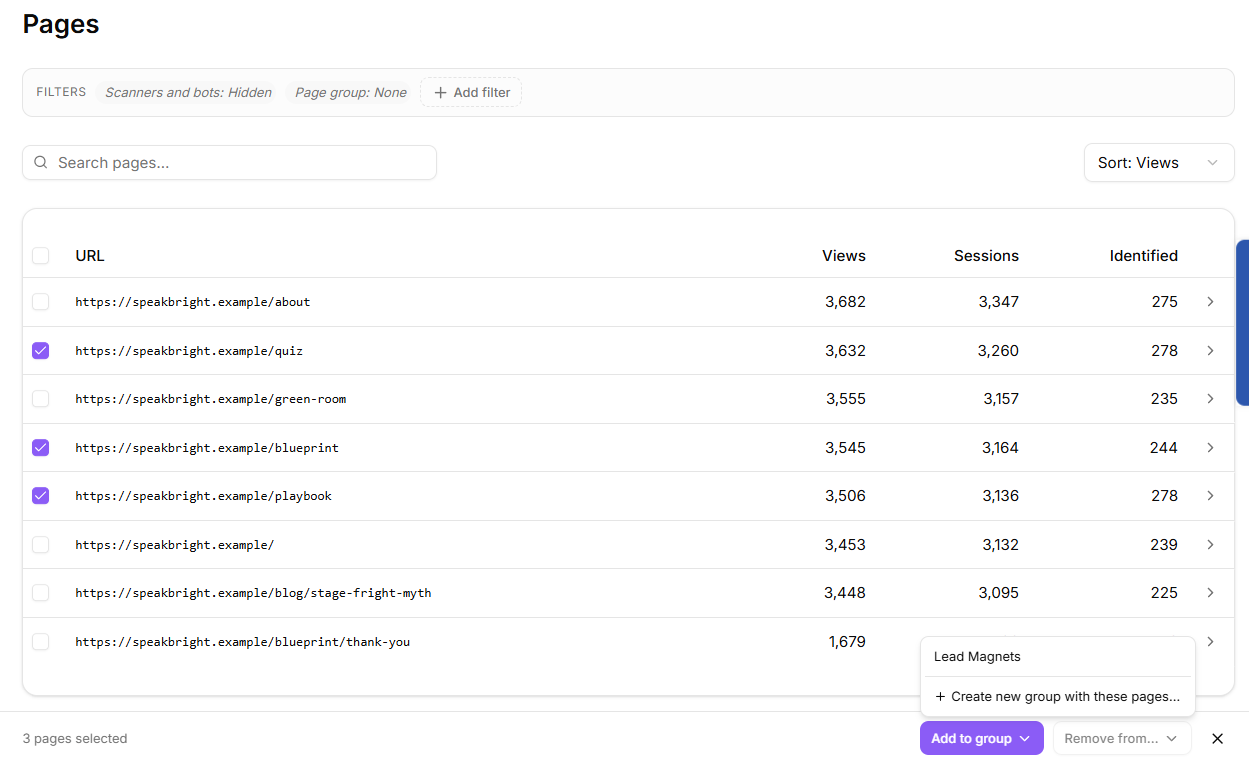This screenshot has height=772, width=1249.
Task: Click the blog/stage-fright-myth URL text
Action: click(253, 593)
